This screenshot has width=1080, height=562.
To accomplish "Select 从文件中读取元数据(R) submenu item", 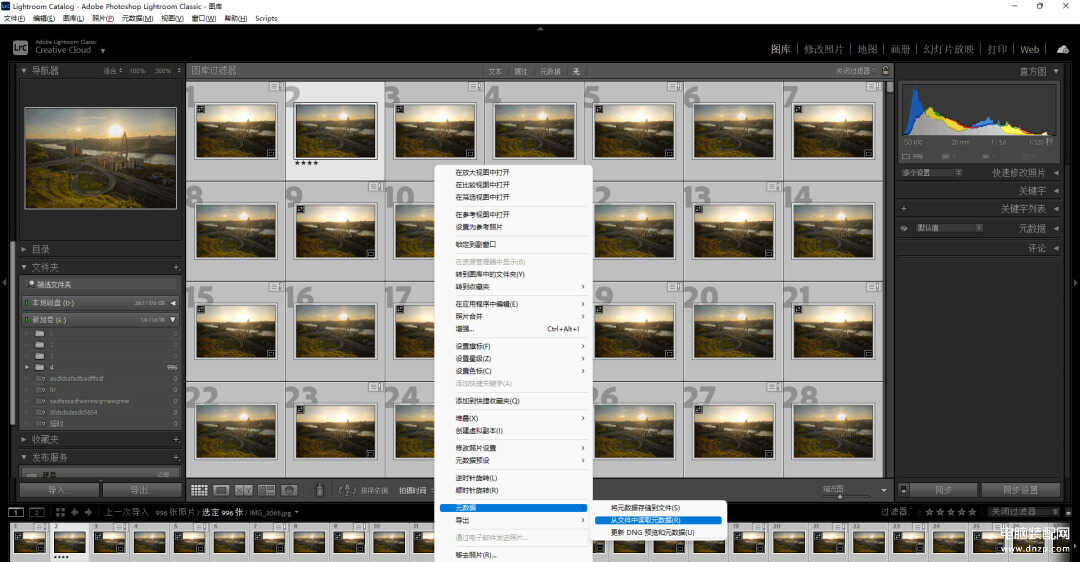I will 658,520.
